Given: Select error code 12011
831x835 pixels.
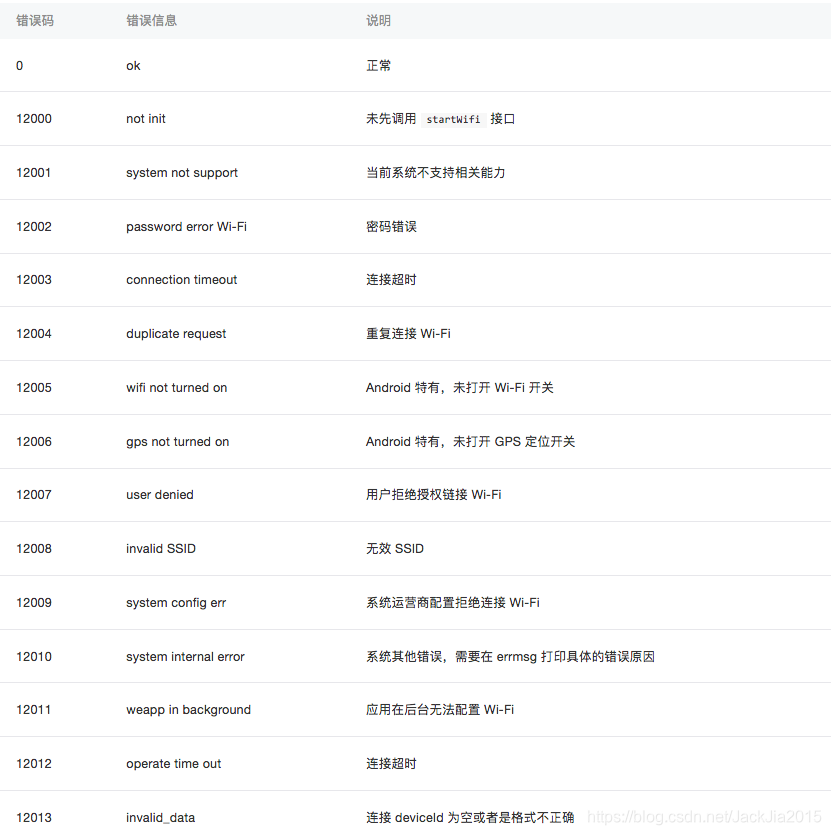Looking at the screenshot, I should click(x=34, y=710).
